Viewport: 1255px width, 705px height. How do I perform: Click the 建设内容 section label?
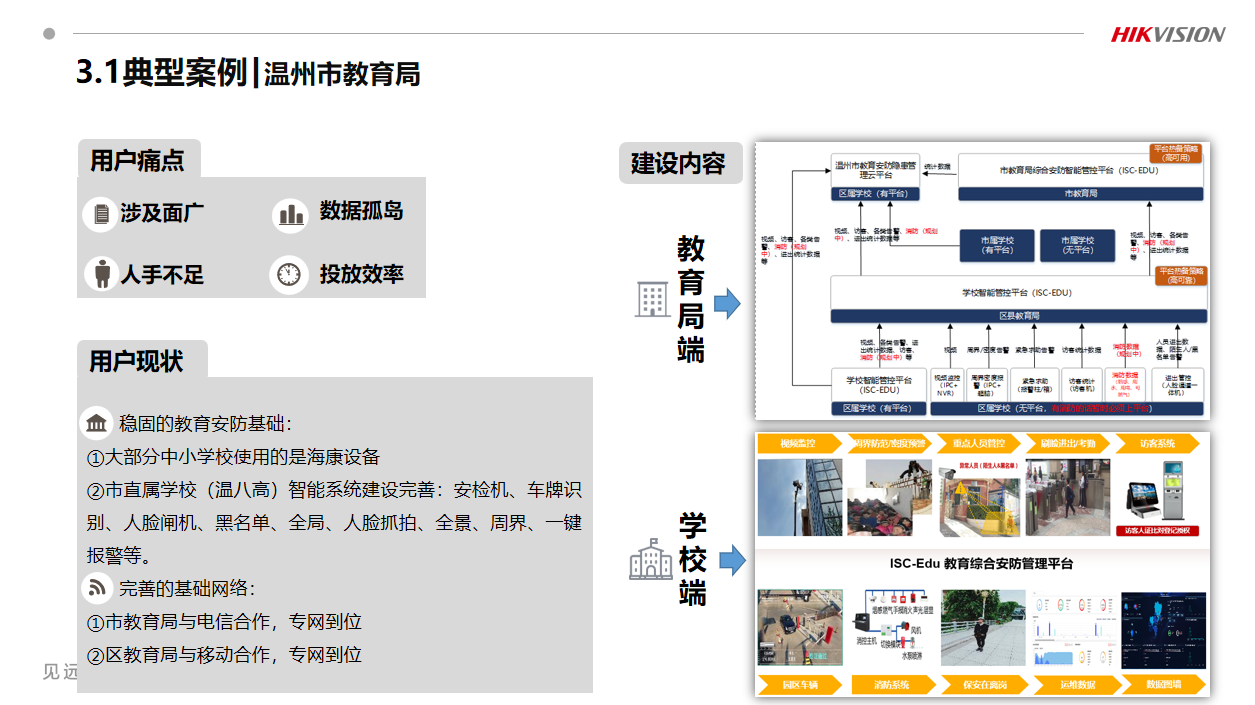(x=680, y=163)
